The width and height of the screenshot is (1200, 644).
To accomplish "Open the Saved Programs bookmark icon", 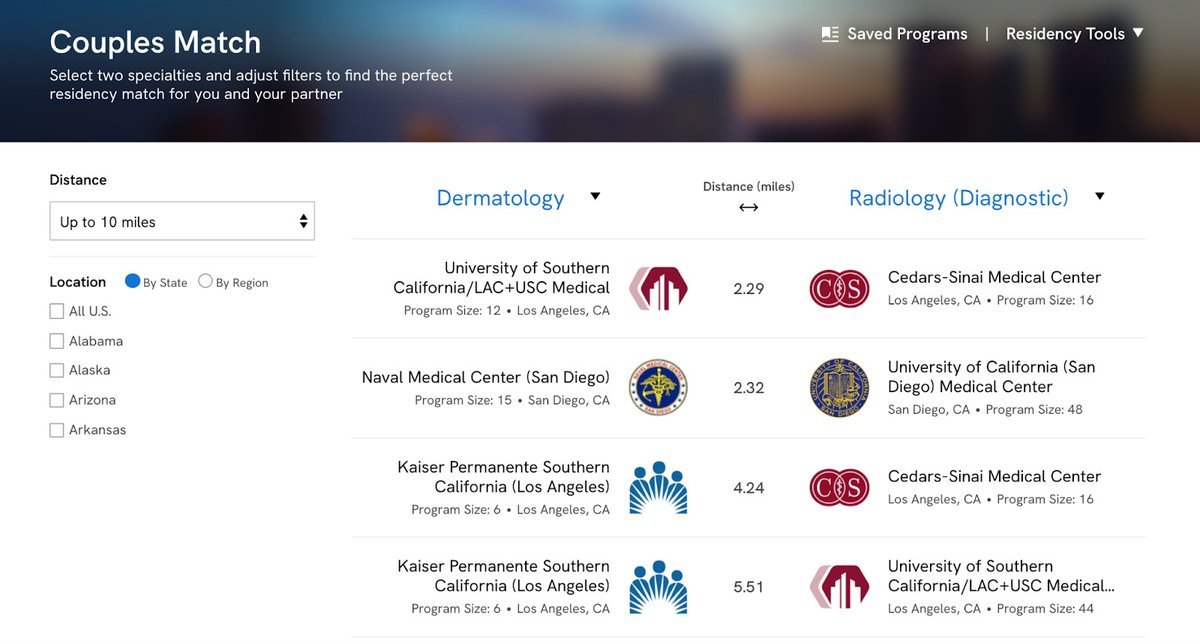I will tap(829, 34).
